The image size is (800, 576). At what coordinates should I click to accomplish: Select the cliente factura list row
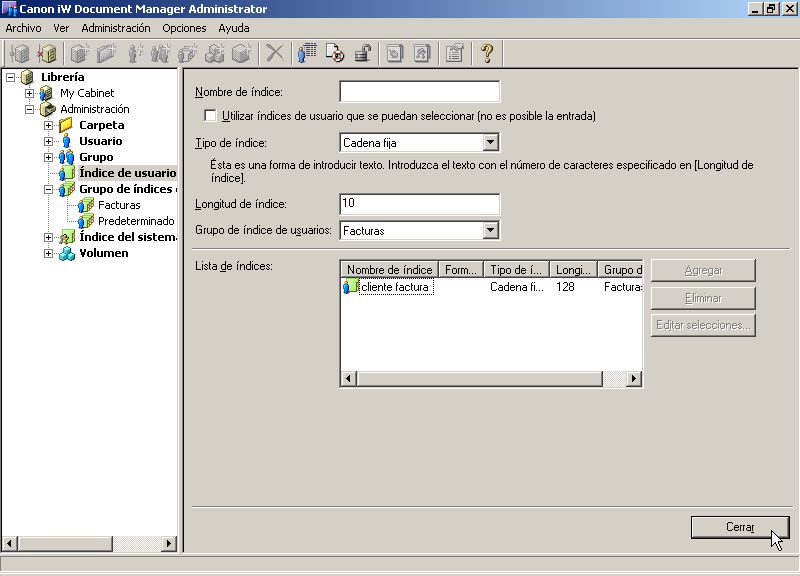point(492,287)
